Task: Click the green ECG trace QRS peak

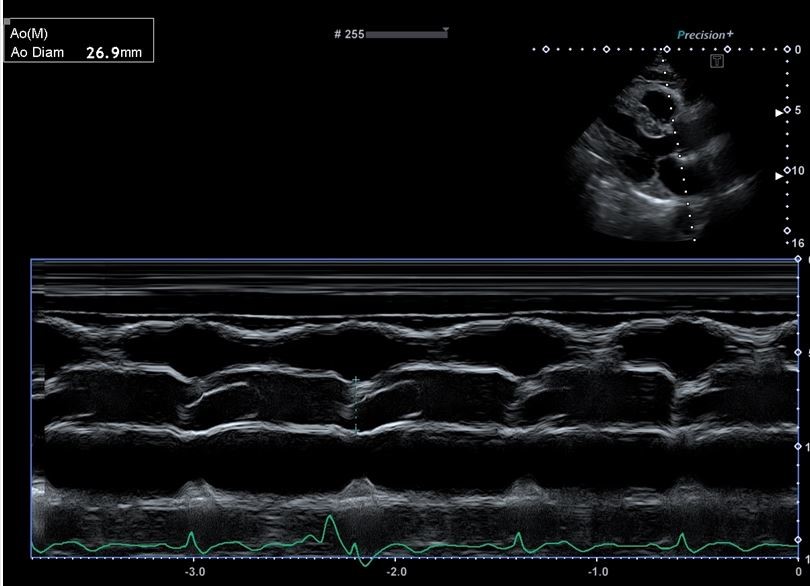Action: (x=328, y=520)
